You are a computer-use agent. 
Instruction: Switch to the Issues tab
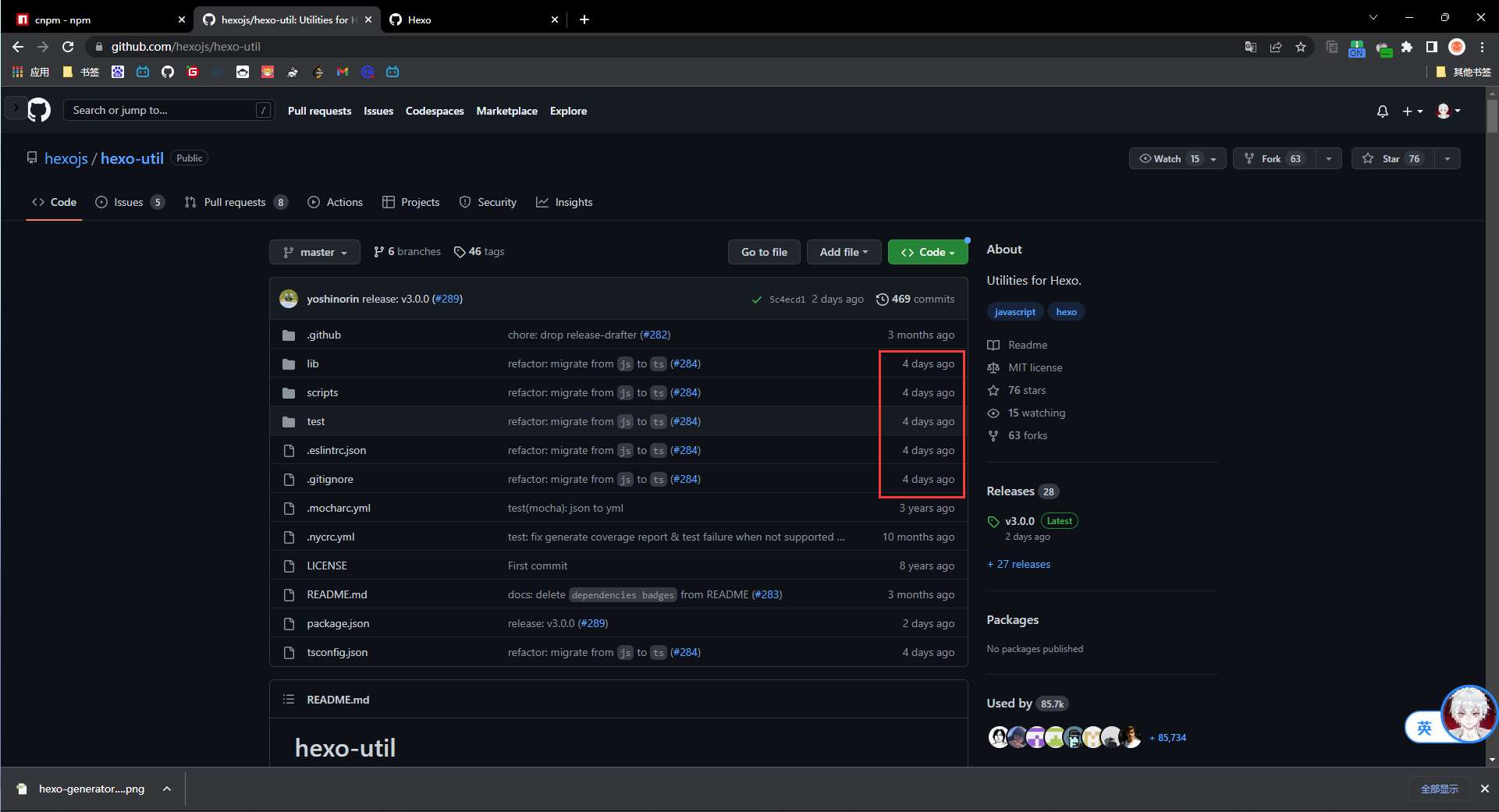[x=129, y=202]
